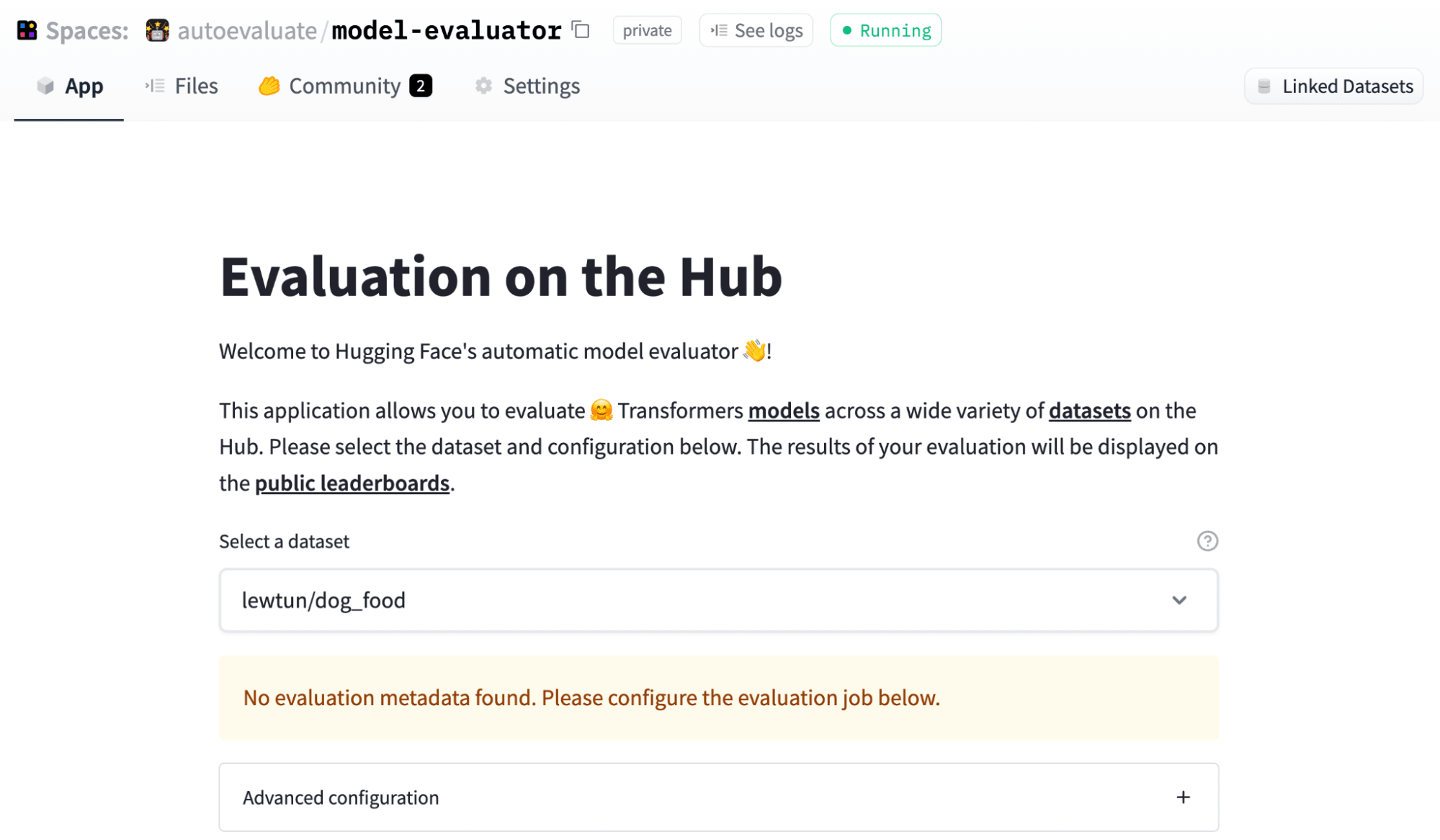Open the lewtun/dog_food dataset dropdown
This screenshot has width=1440, height=840.
coord(717,600)
